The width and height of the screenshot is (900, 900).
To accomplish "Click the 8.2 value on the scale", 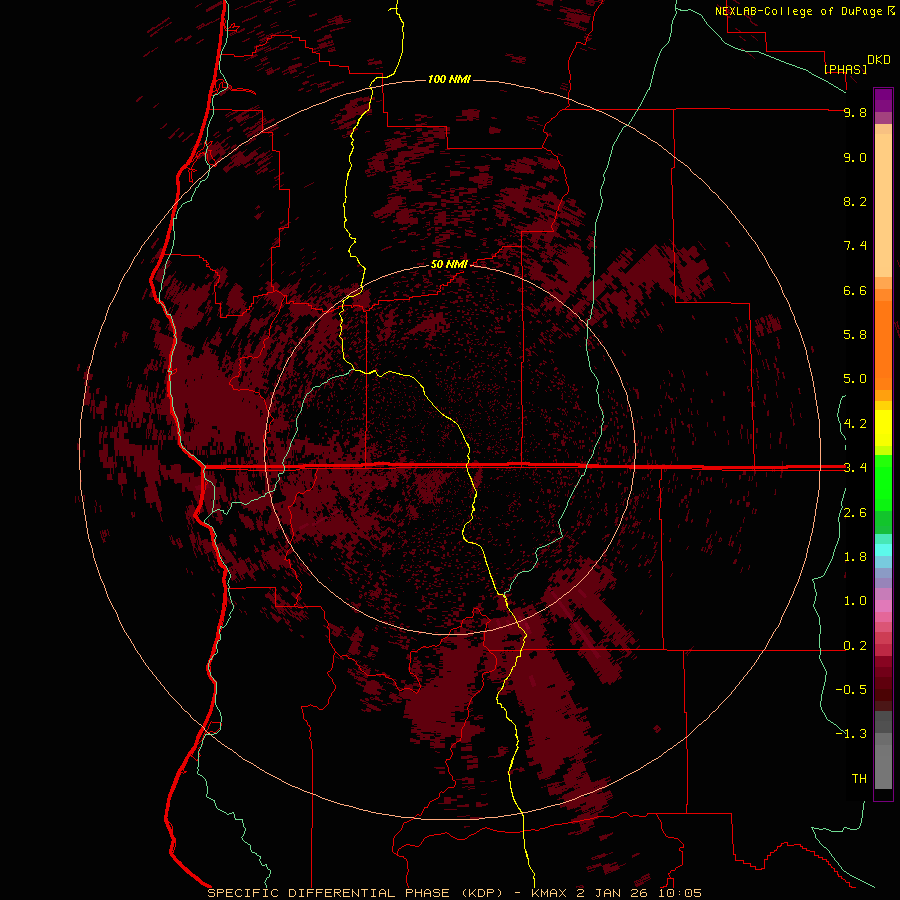I will (x=855, y=201).
